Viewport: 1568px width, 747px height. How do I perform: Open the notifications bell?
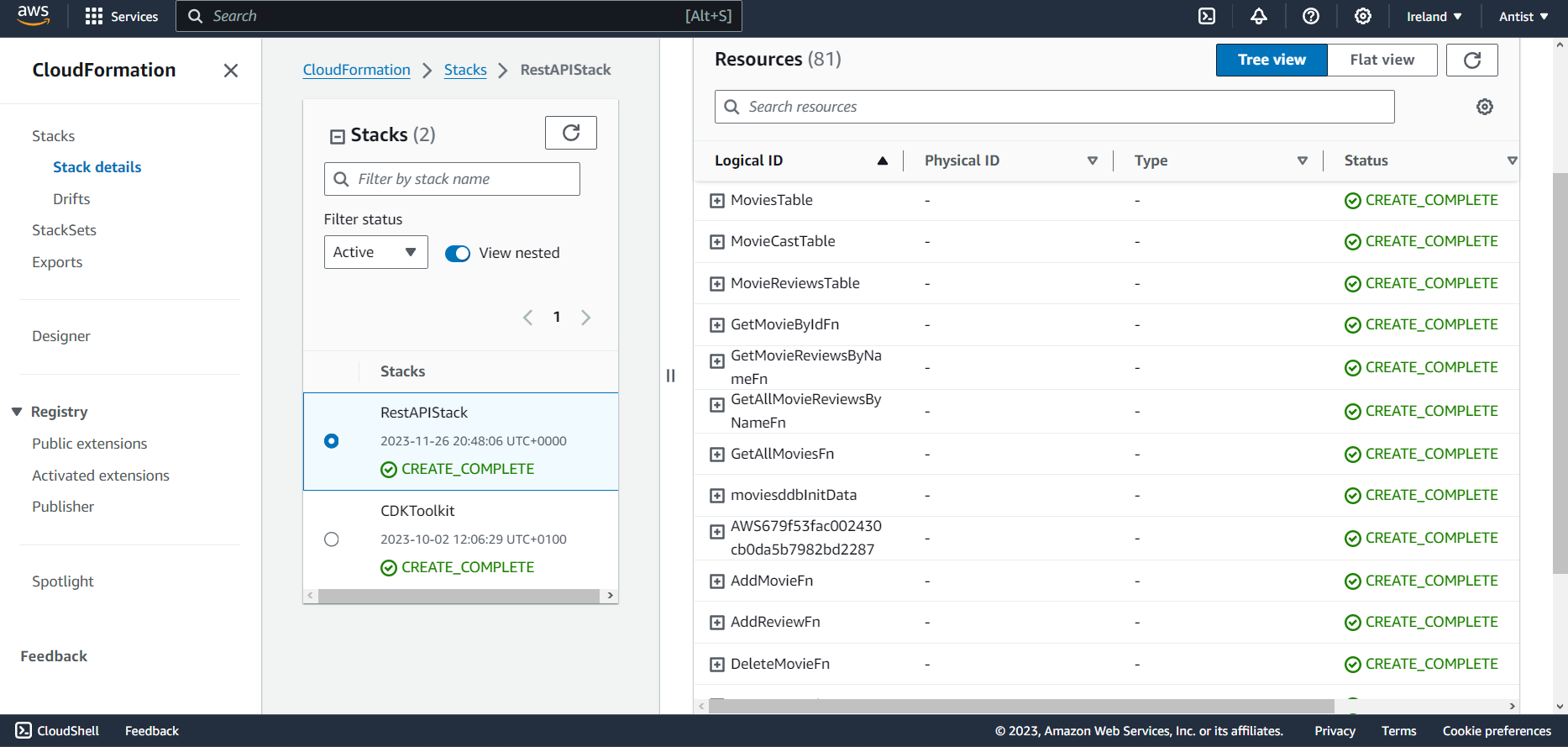(x=1259, y=16)
